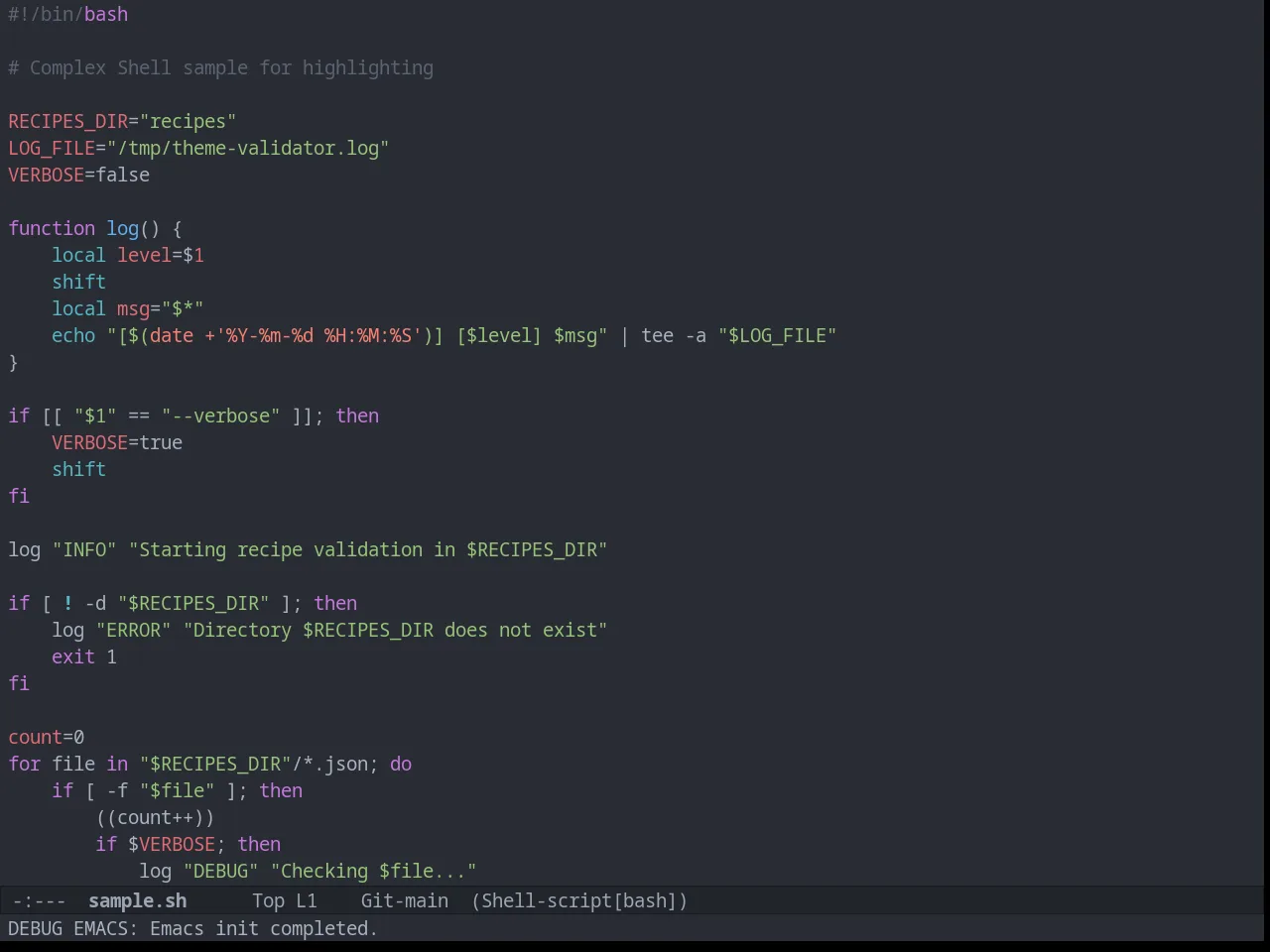Click the RECIPES_DIR variable assignment at top
Image resolution: width=1270 pixels, height=952 pixels.
(122, 121)
